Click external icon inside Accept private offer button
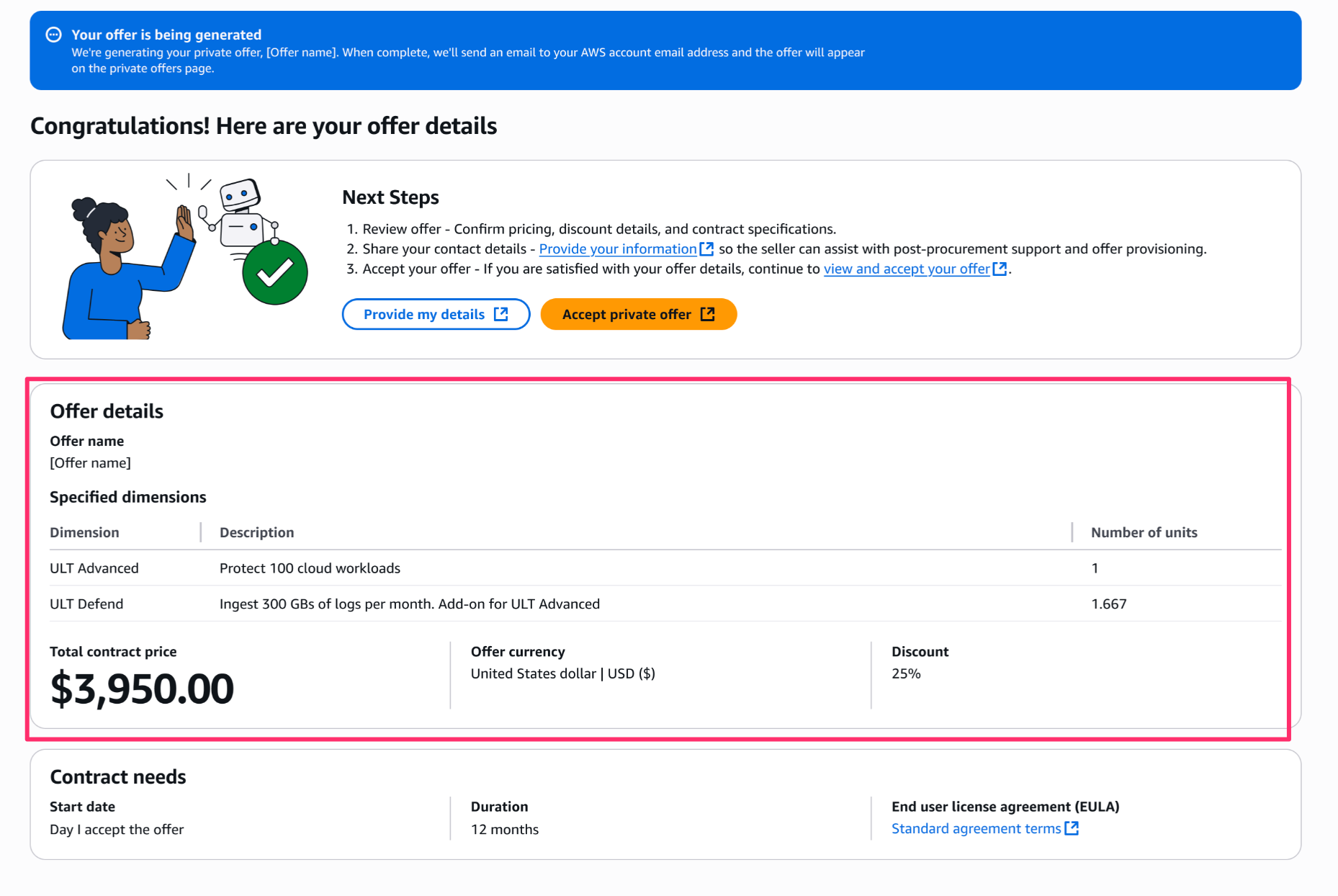The image size is (1338, 896). [708, 314]
